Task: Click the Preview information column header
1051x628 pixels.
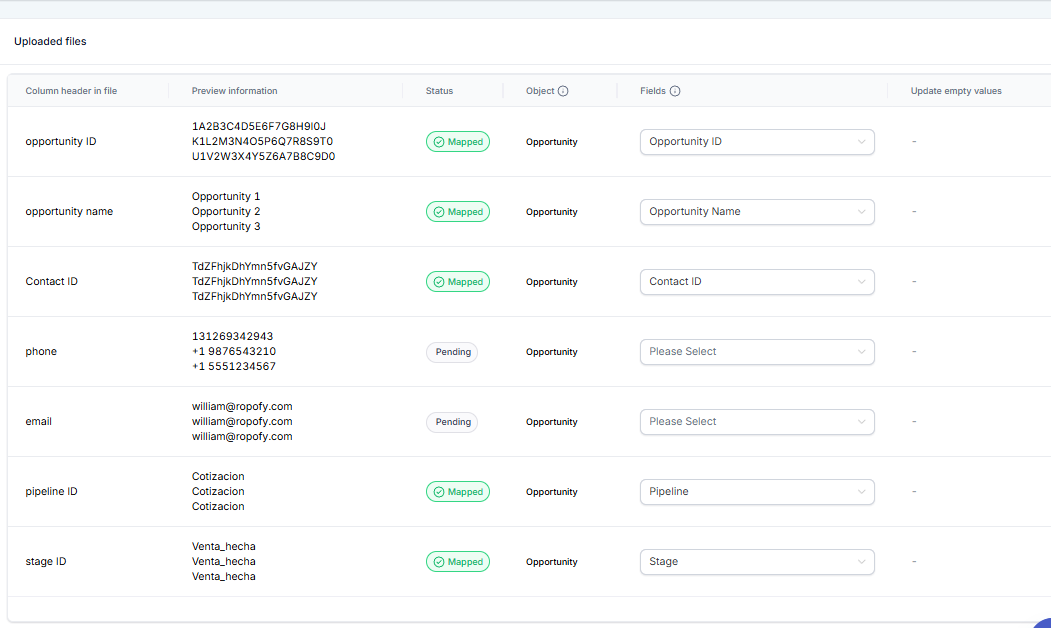Action: (234, 91)
